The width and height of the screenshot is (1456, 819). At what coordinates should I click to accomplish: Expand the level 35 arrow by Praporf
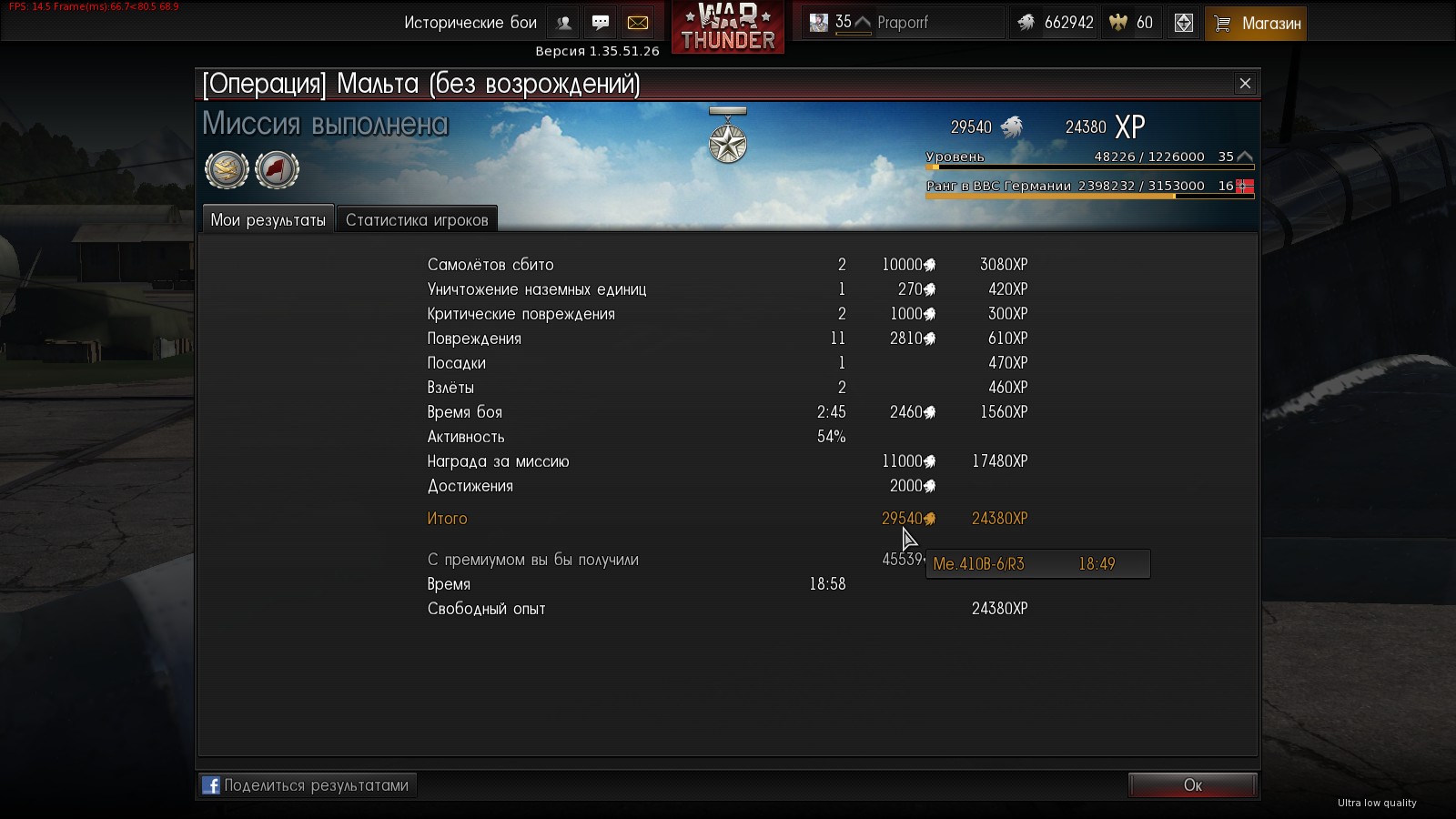click(863, 22)
